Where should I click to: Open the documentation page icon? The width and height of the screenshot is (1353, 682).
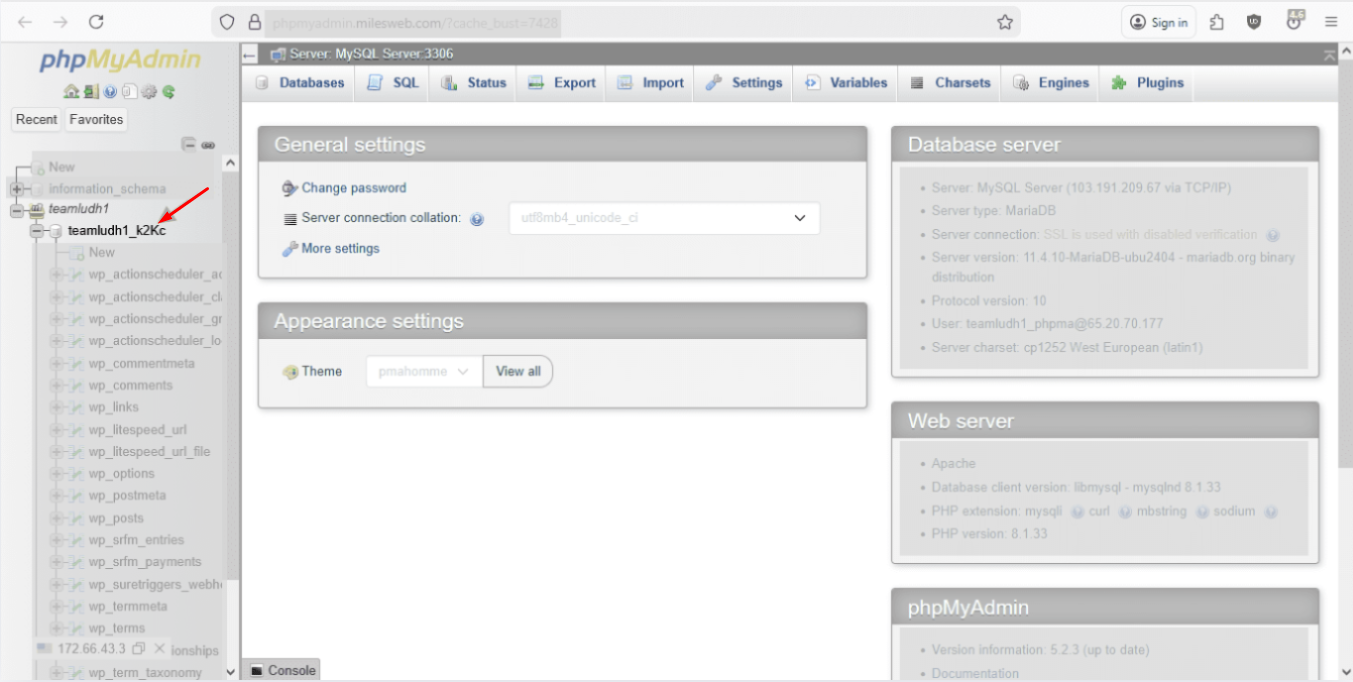coord(129,91)
